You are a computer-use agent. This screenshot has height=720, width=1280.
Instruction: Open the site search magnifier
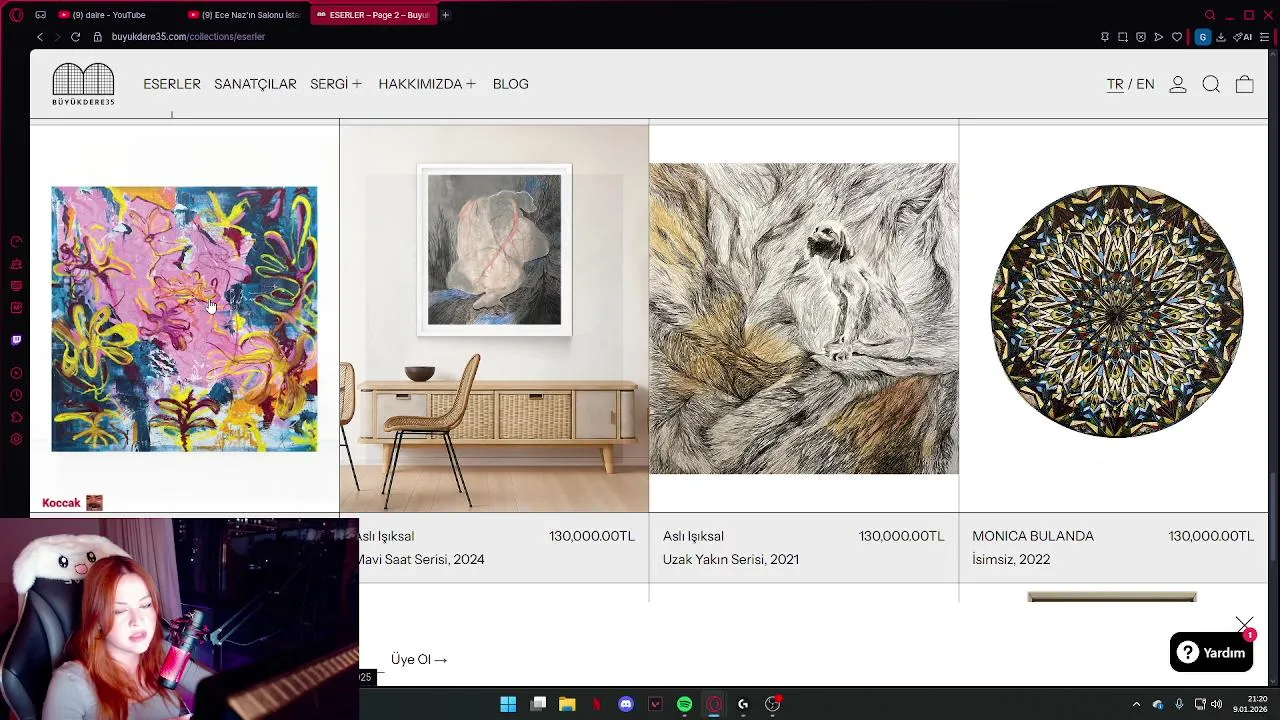tap(1211, 85)
